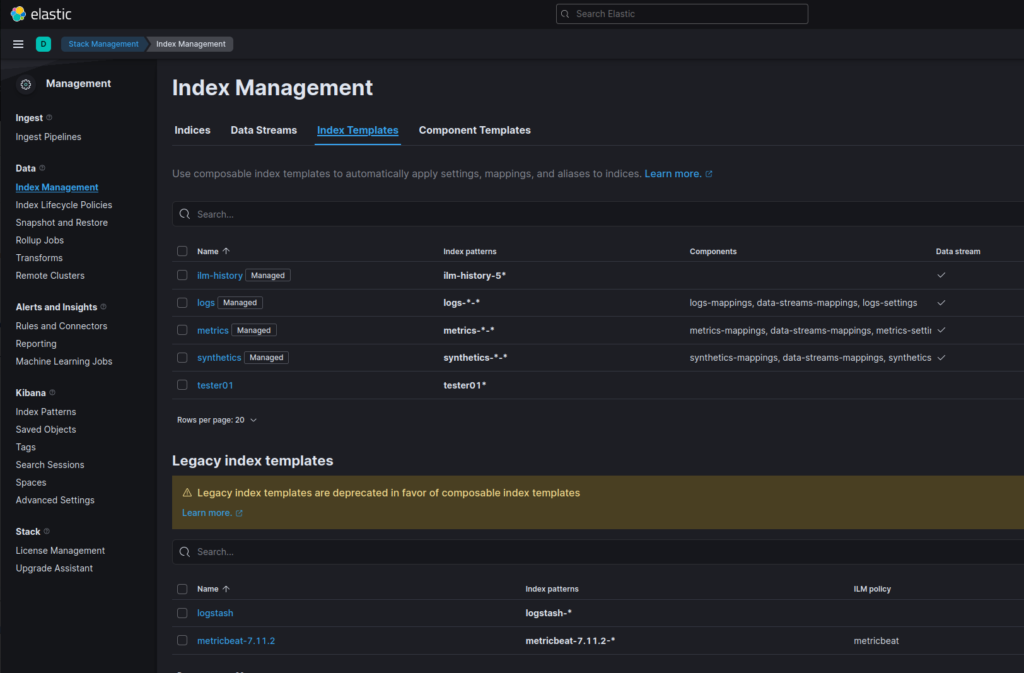This screenshot has width=1024, height=673.
Task: Click the Management gear icon
Action: pyautogui.click(x=25, y=84)
